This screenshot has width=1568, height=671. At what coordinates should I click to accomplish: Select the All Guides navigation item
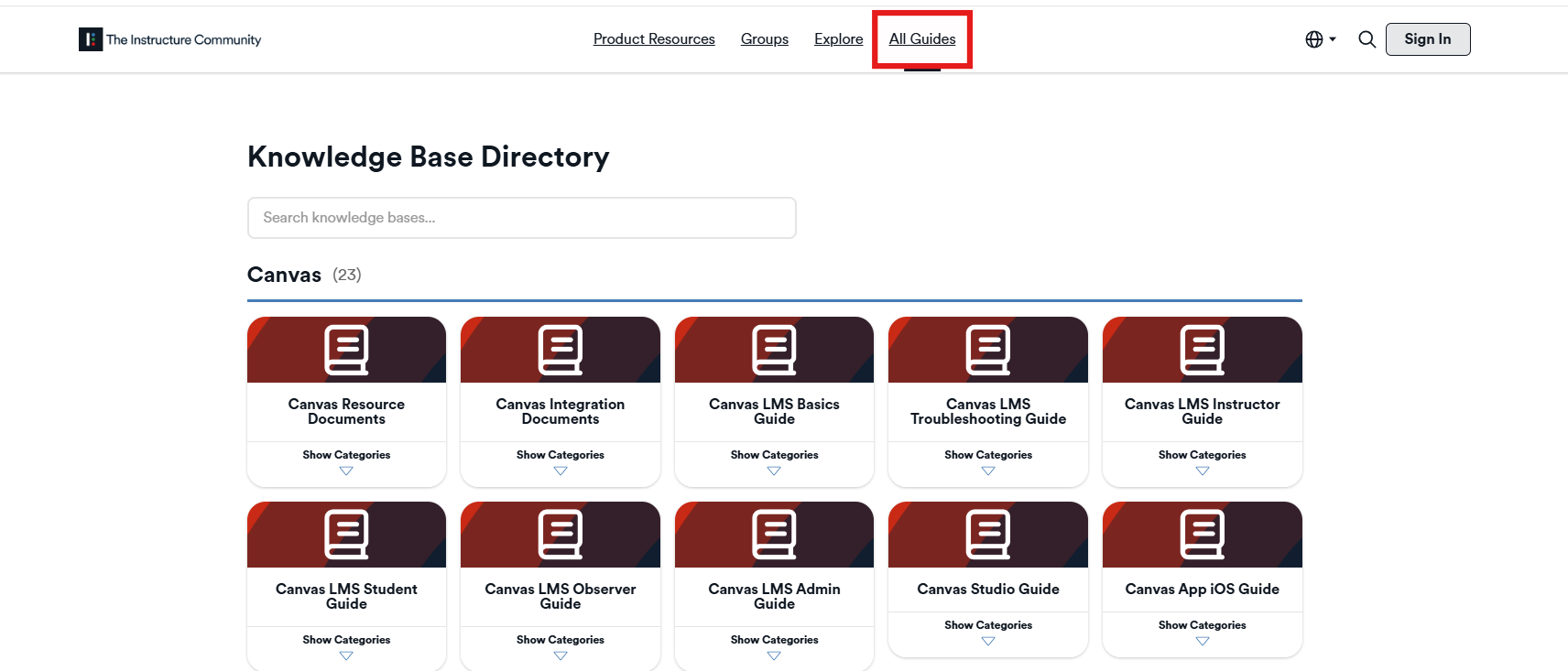coord(922,39)
